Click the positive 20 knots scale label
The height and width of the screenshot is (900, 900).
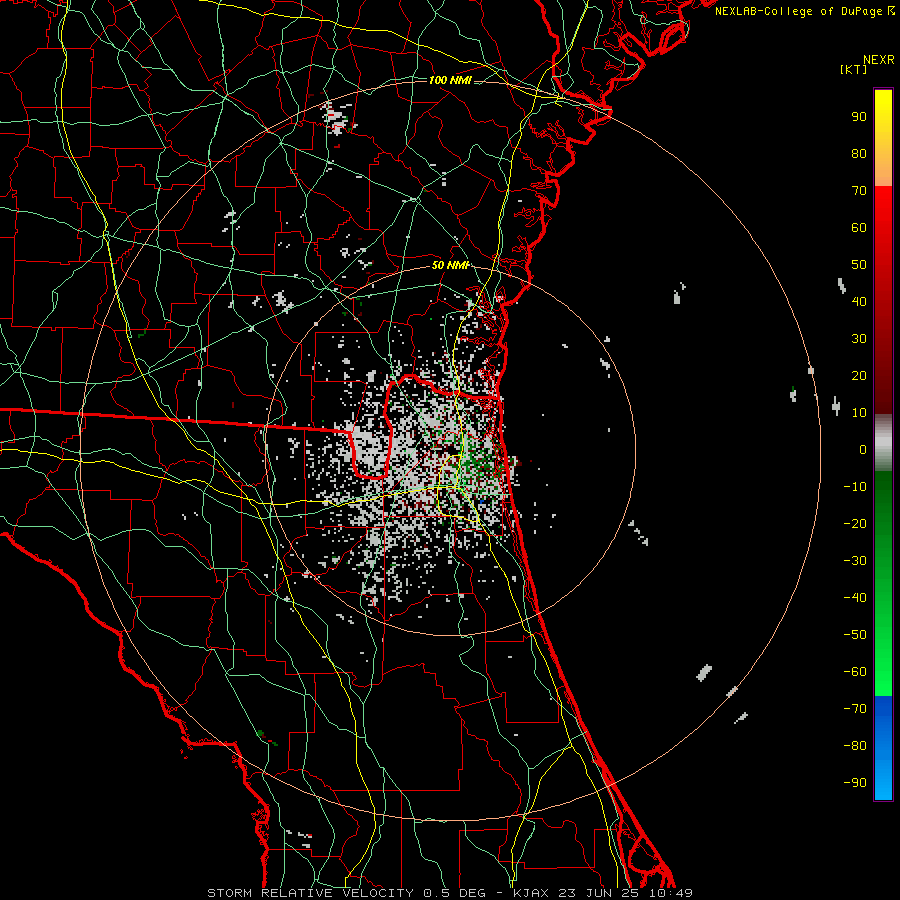(859, 376)
